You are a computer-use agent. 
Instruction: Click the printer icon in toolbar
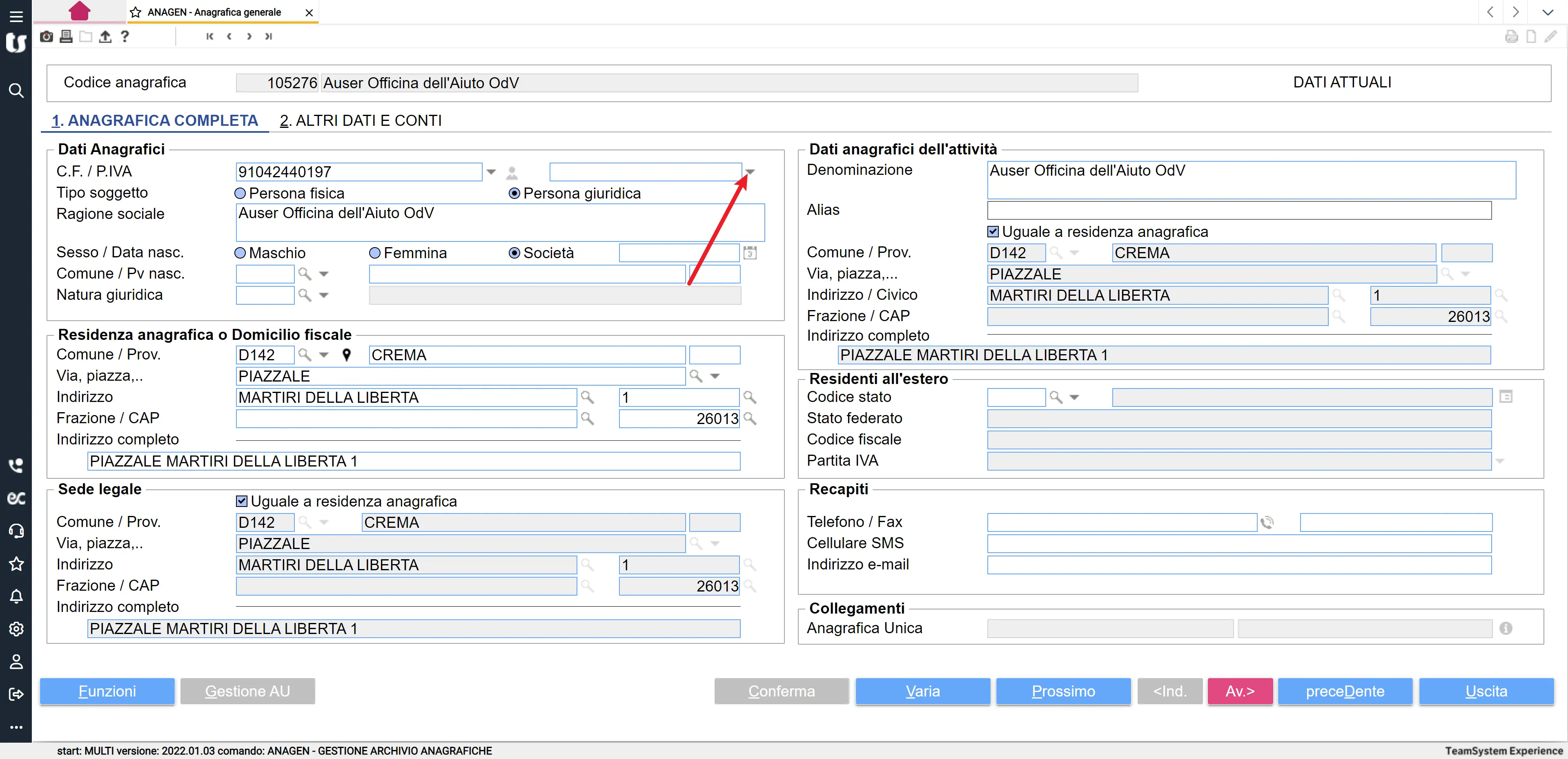pyautogui.click(x=66, y=36)
